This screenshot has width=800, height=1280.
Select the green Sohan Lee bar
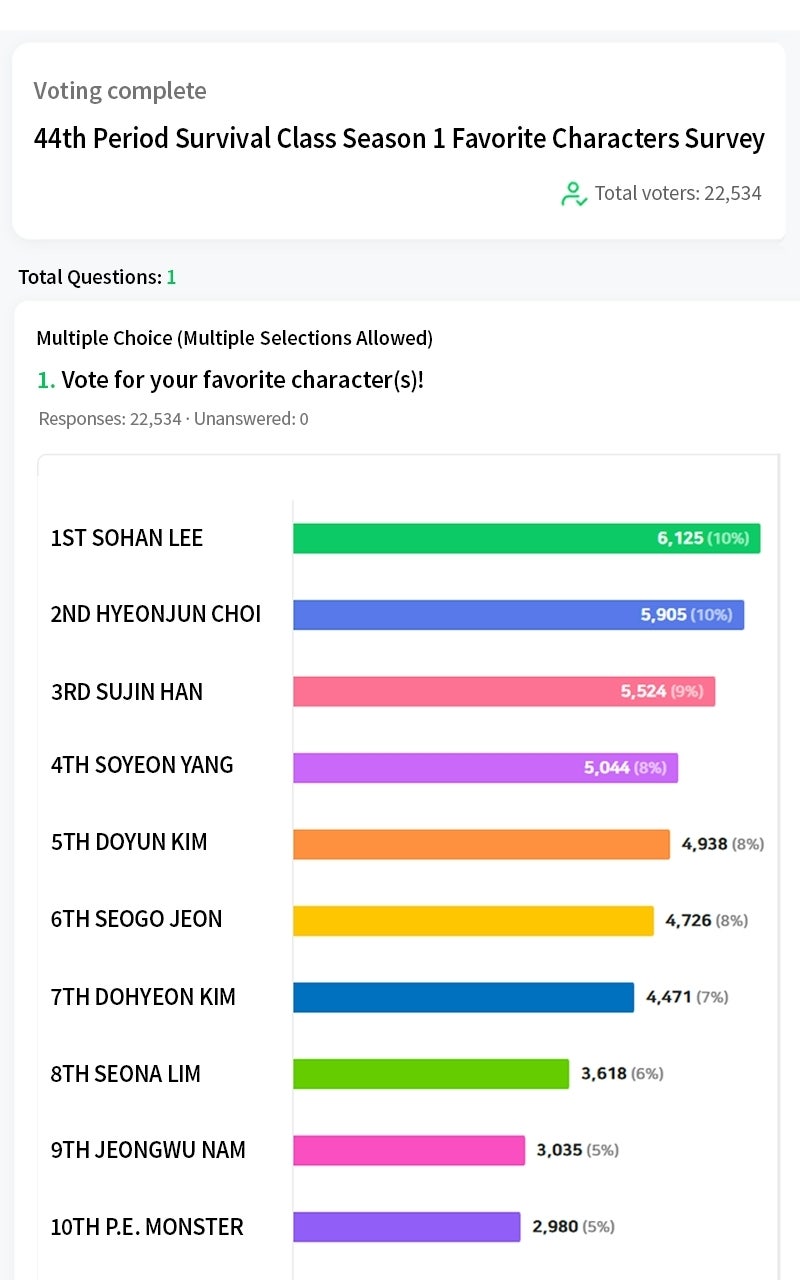527,538
